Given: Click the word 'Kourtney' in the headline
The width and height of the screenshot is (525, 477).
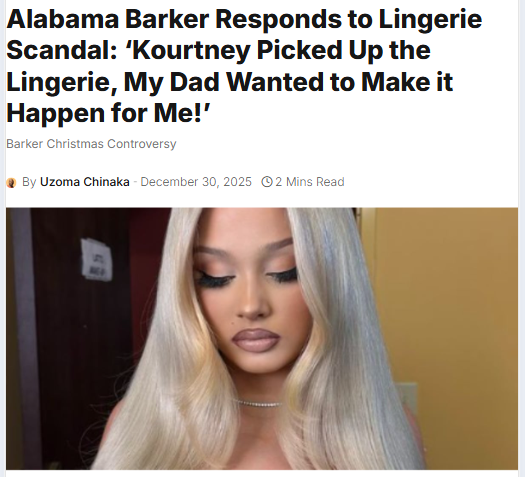Looking at the screenshot, I should point(189,51).
